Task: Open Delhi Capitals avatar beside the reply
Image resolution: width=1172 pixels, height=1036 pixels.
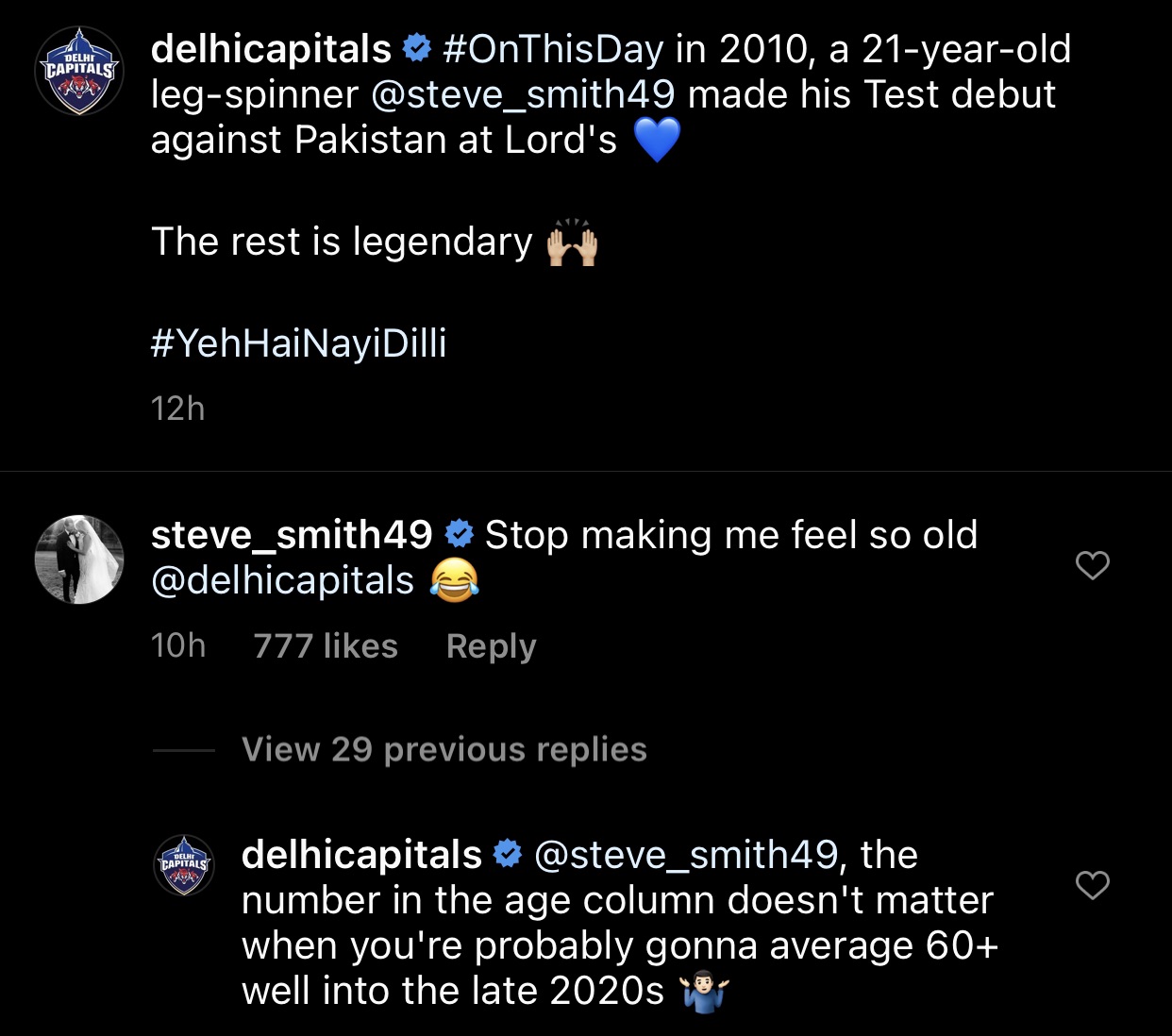Action: pyautogui.click(x=184, y=864)
